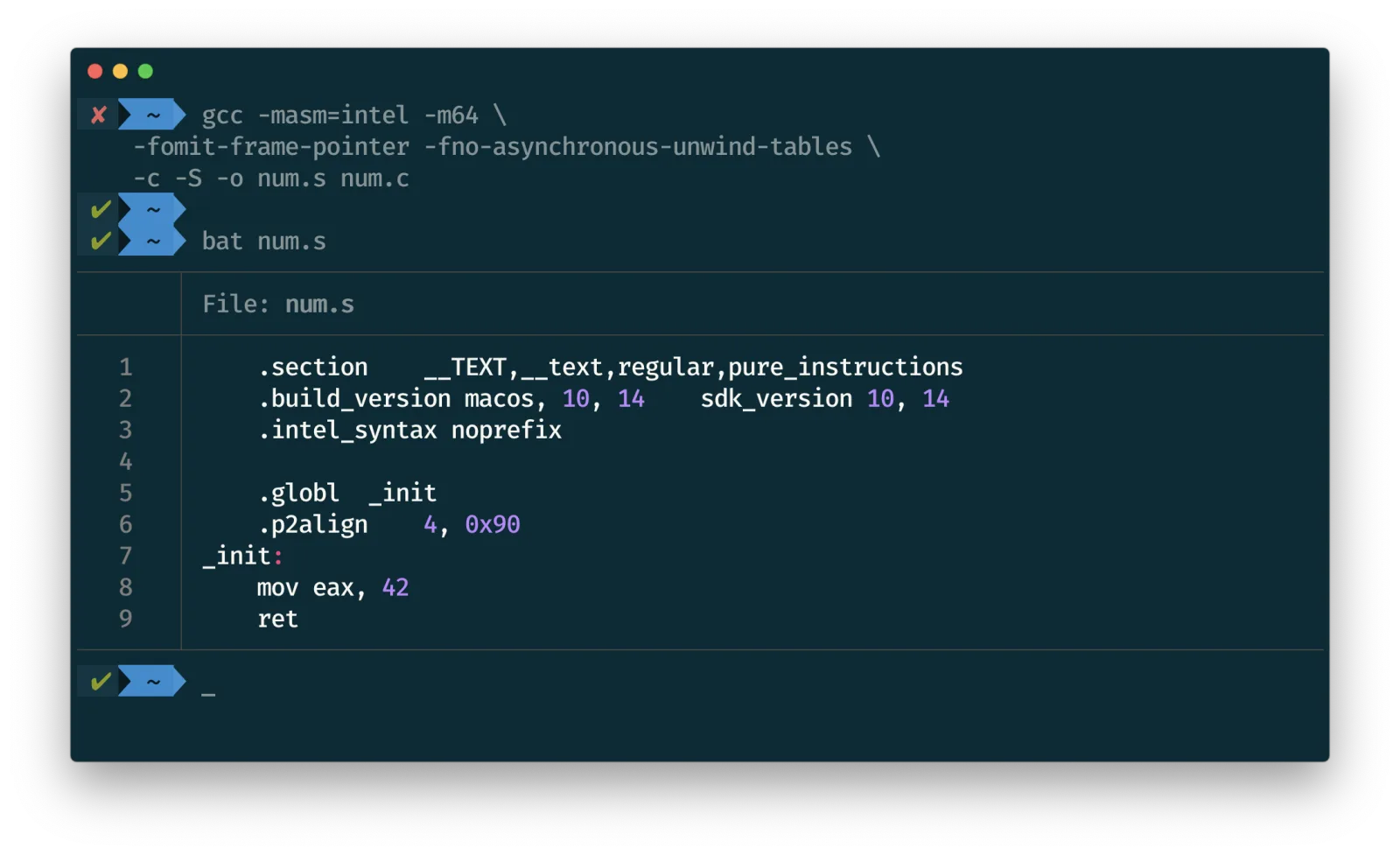The width and height of the screenshot is (1400, 855).
Task: Click line number 1 in the gutter
Action: tap(126, 367)
